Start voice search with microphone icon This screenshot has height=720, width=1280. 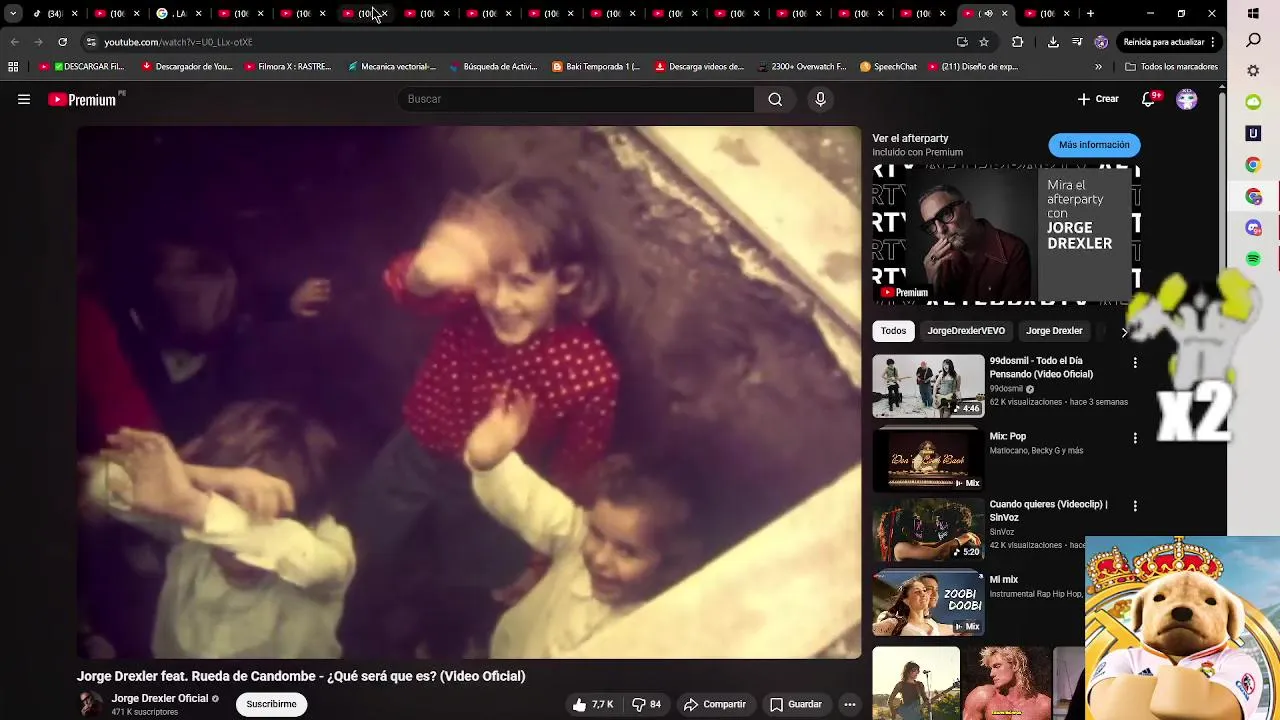click(x=820, y=99)
